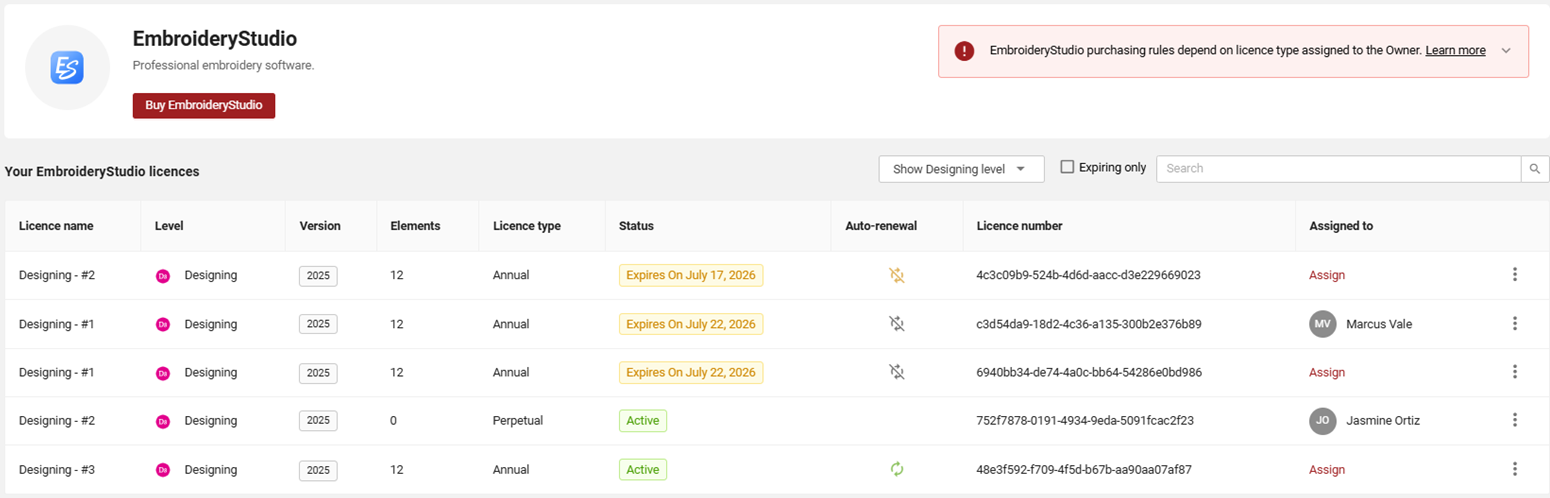Sort by the Licence name column header
The width and height of the screenshot is (1550, 498).
click(x=56, y=226)
